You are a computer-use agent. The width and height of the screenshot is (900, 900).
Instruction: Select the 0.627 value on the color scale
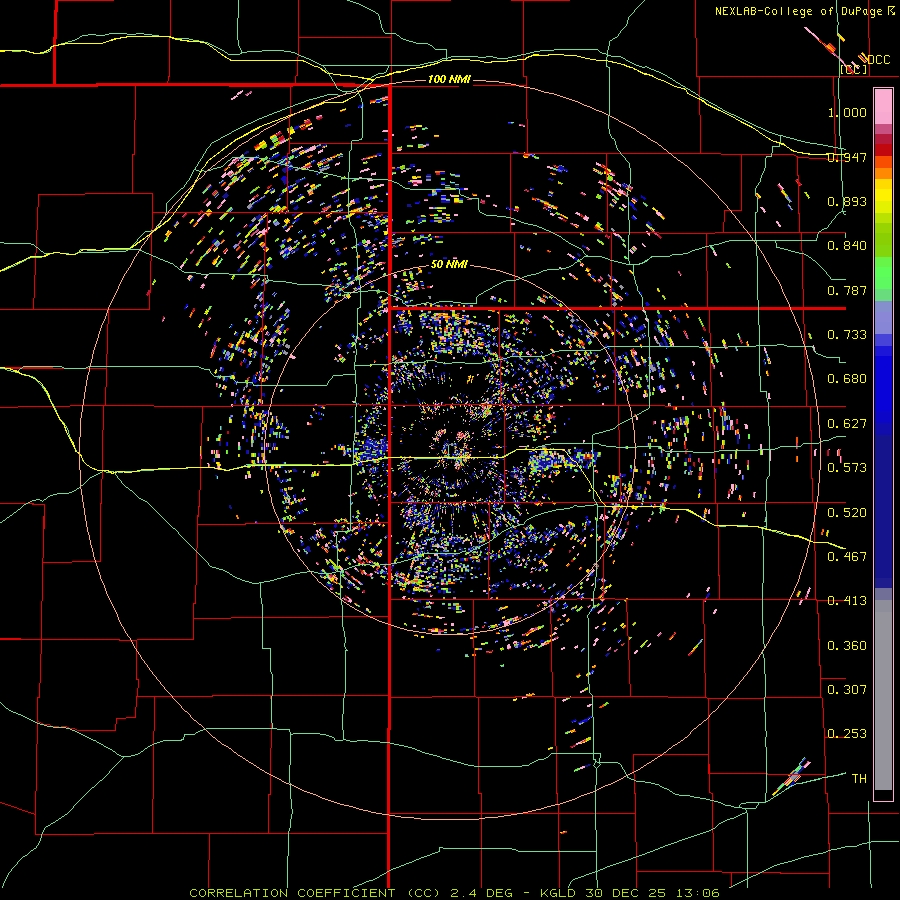tap(847, 424)
